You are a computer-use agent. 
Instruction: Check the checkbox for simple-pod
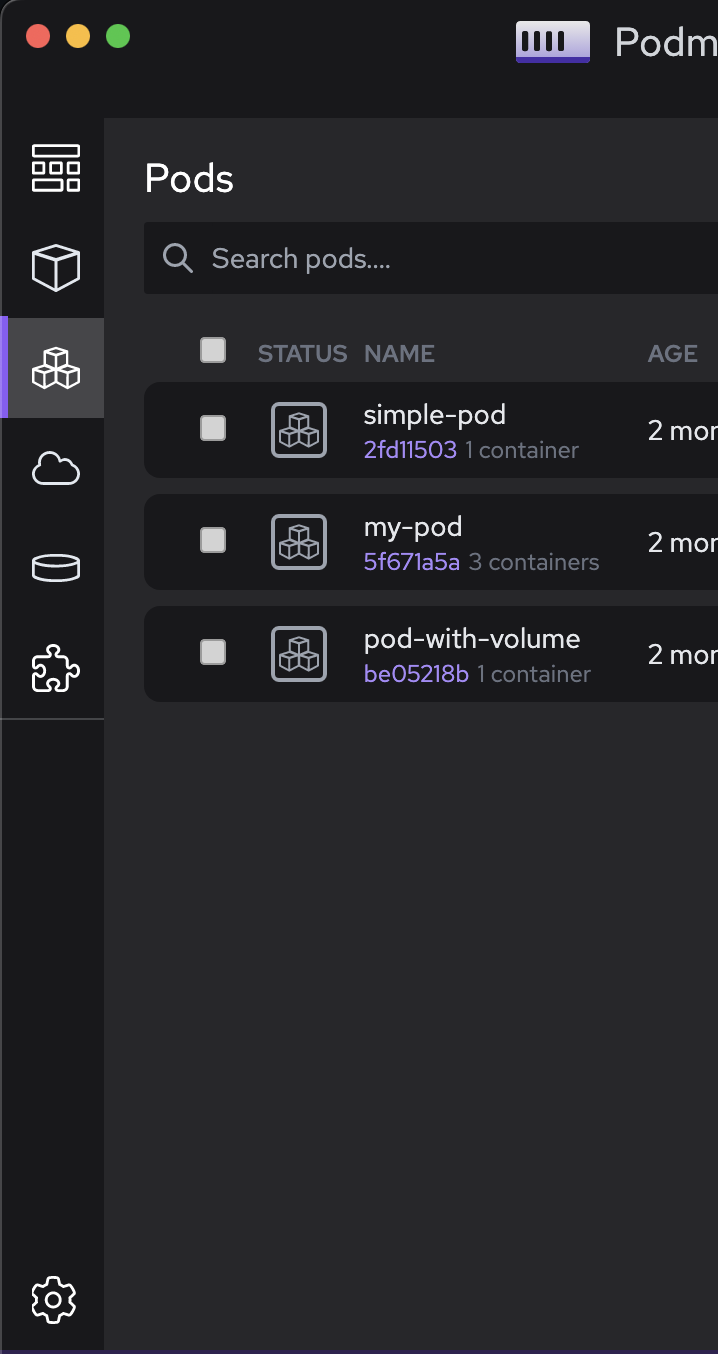click(x=213, y=430)
